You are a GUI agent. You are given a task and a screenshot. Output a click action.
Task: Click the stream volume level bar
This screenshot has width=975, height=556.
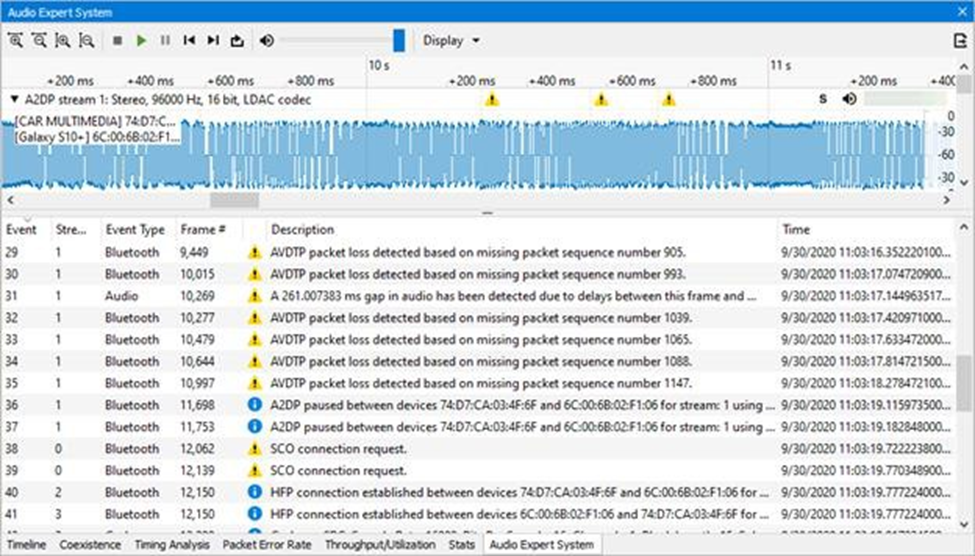click(905, 99)
